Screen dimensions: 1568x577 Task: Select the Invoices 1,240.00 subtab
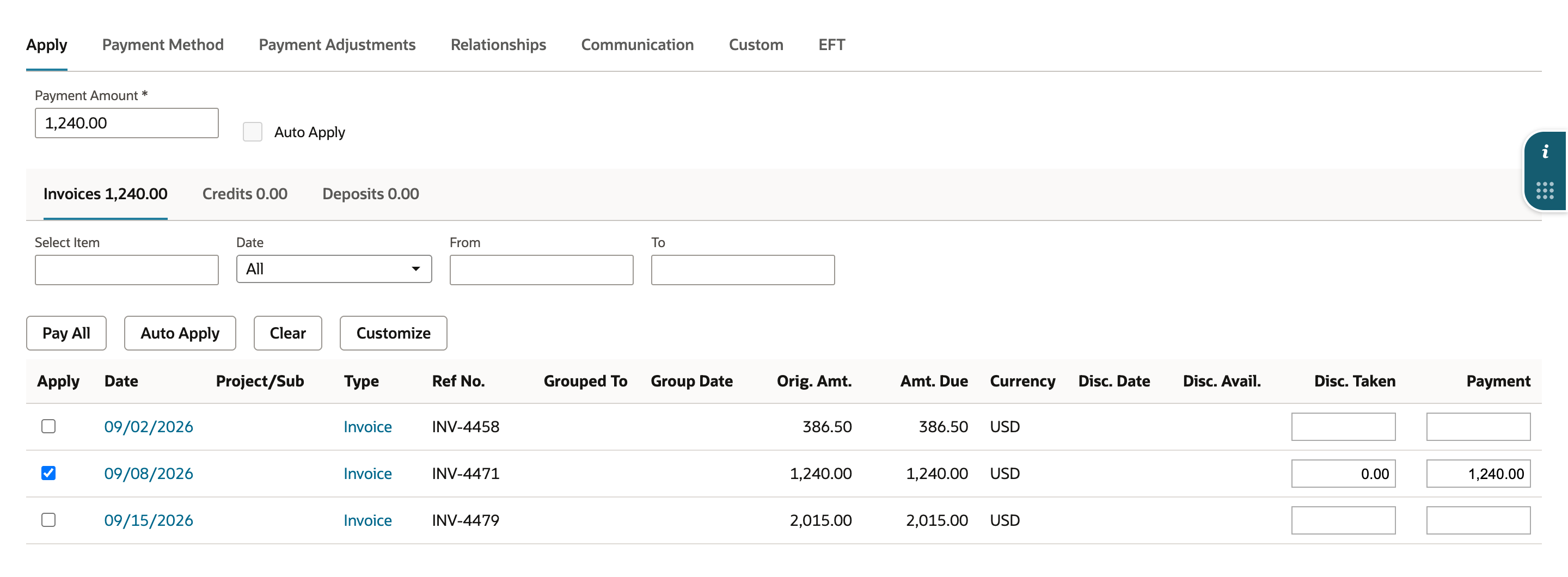[105, 194]
